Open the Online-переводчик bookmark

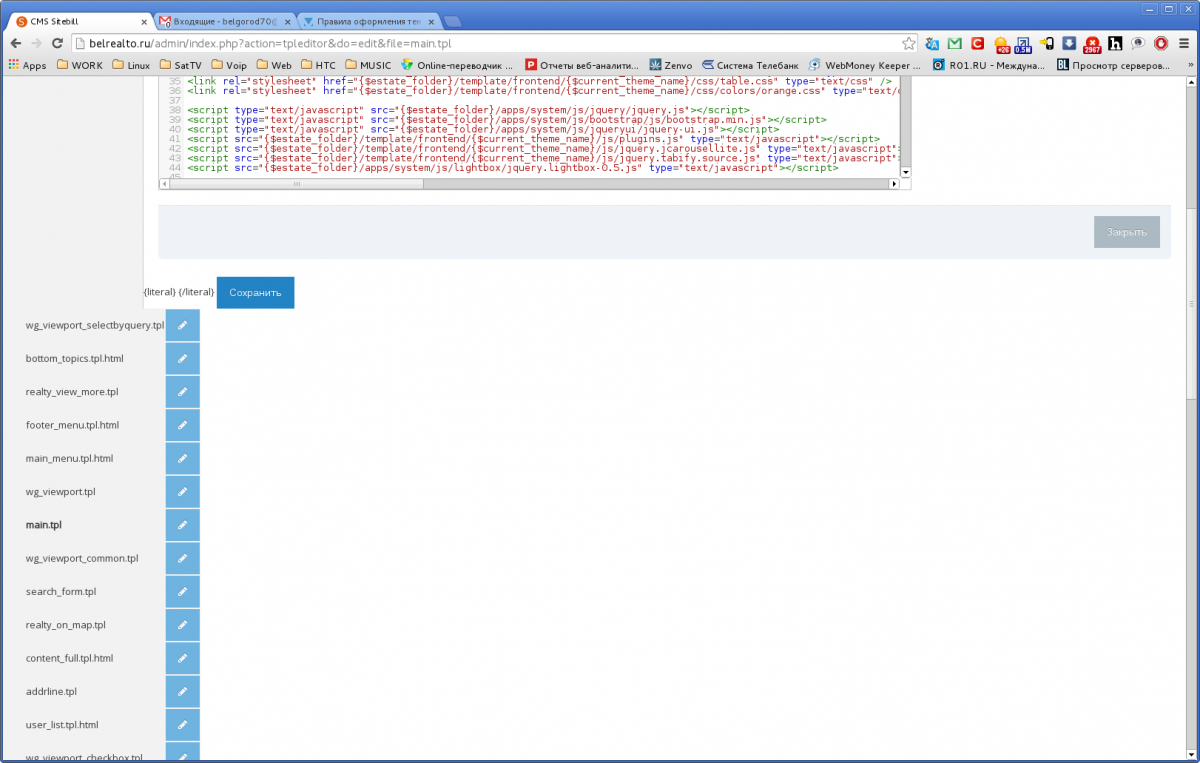pyautogui.click(x=456, y=65)
